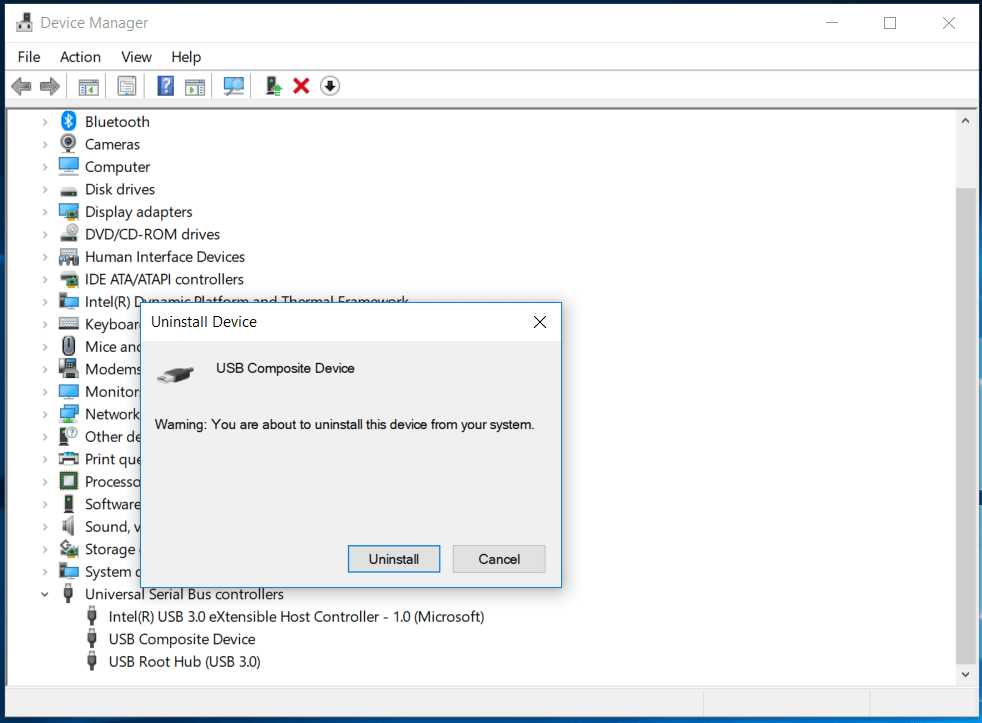The height and width of the screenshot is (723, 982).
Task: Click the Computer category icon
Action: click(x=68, y=167)
